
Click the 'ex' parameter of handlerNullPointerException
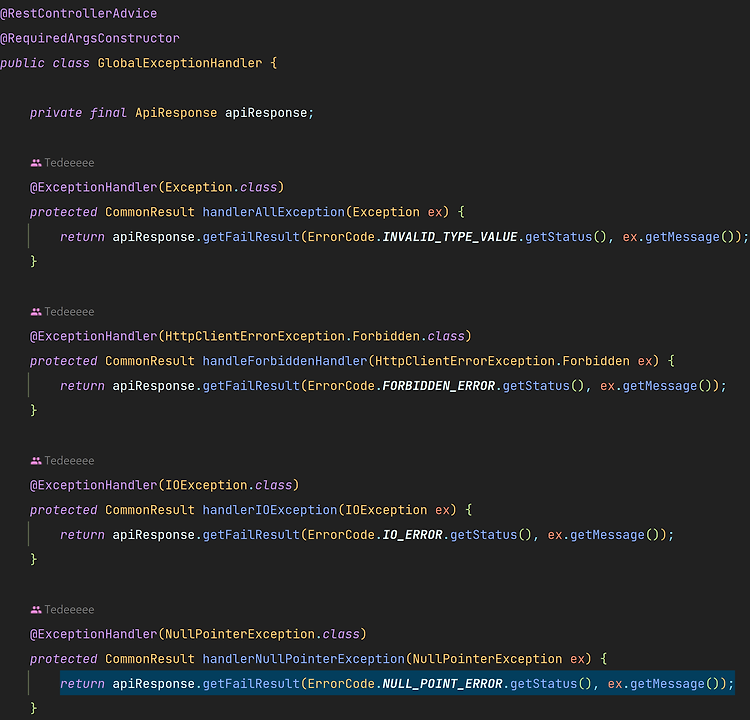tap(577, 659)
